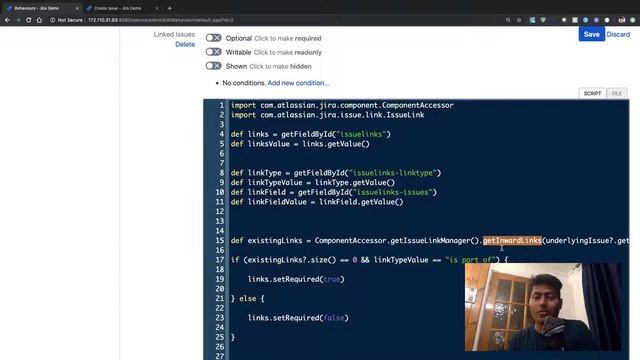This screenshot has height=360, width=640.
Task: Click links.setRequired(false) on line 23
Action: [298, 318]
